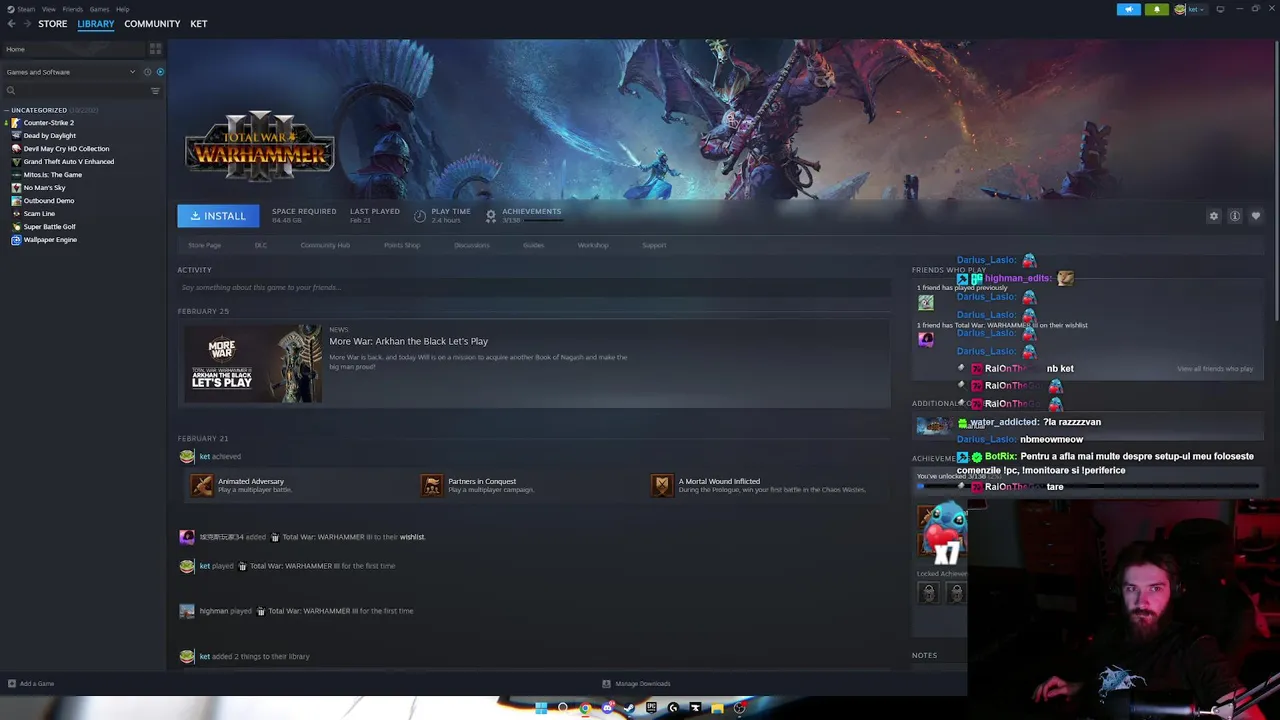Open advanced filters icon beside search

click(155, 91)
